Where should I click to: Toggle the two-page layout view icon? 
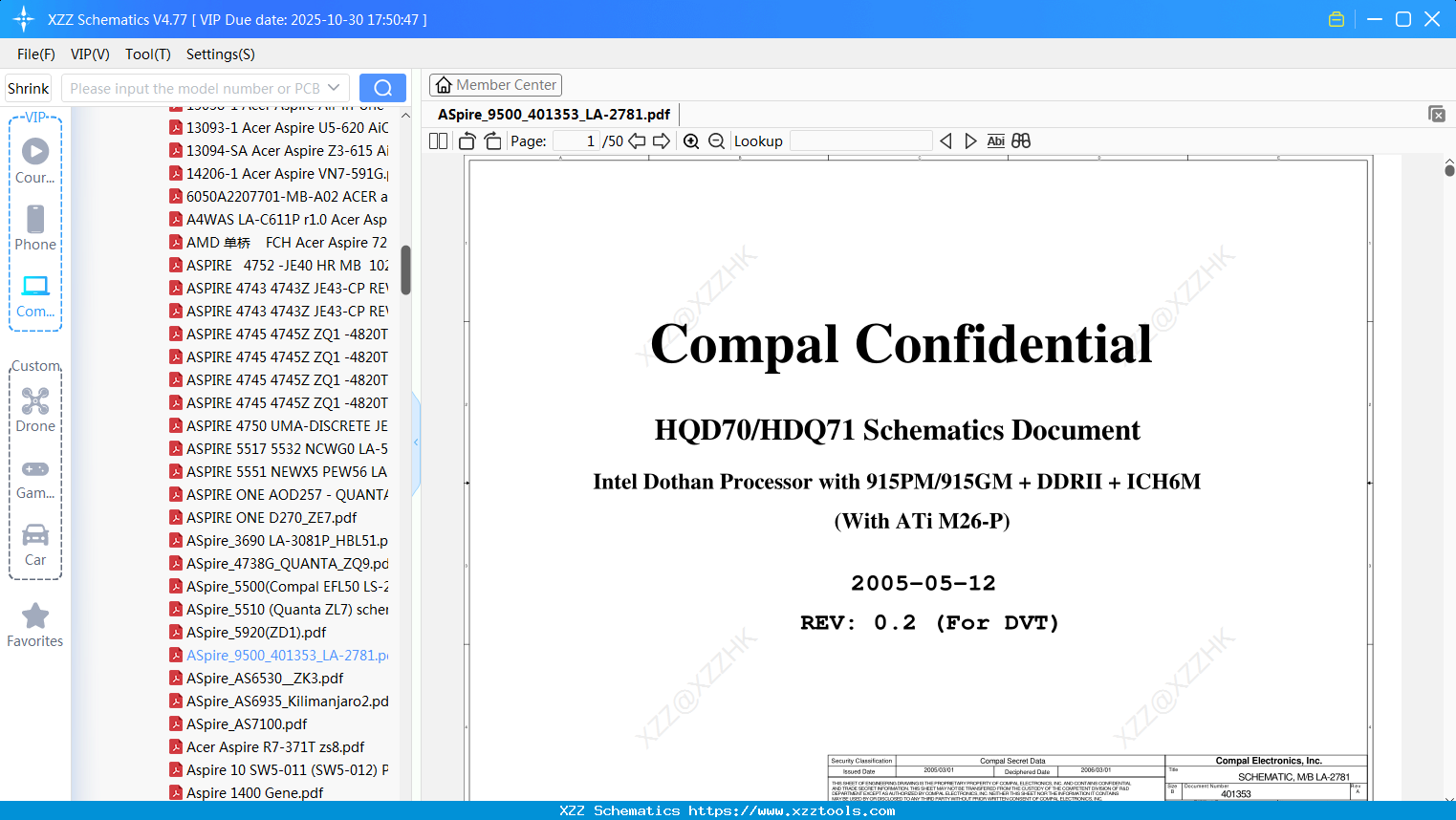438,141
